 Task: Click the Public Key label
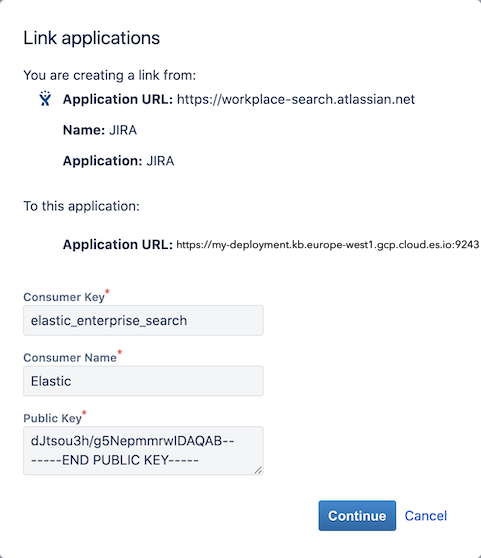(53, 418)
